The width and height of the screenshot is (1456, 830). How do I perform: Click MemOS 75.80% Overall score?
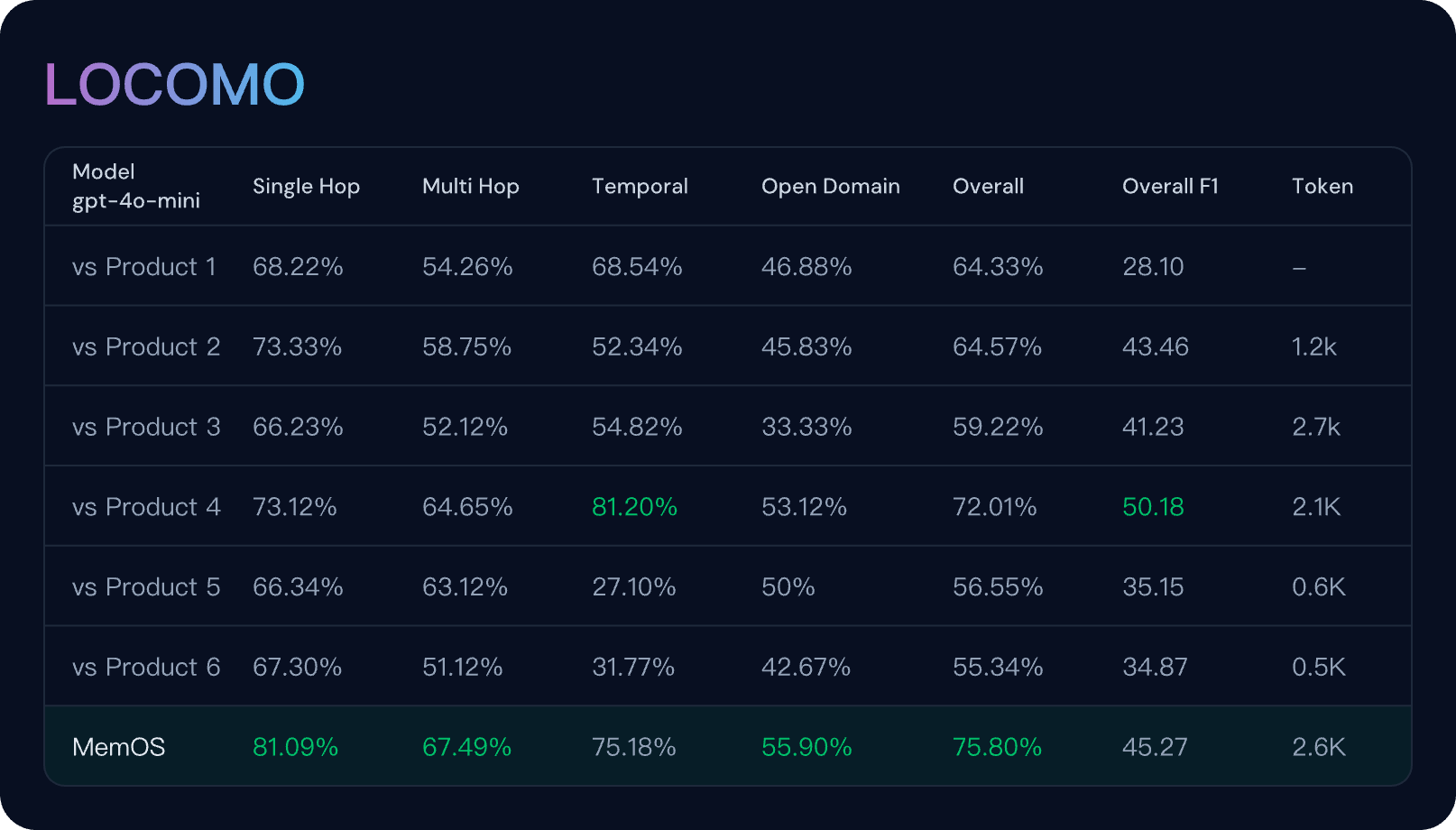point(997,748)
